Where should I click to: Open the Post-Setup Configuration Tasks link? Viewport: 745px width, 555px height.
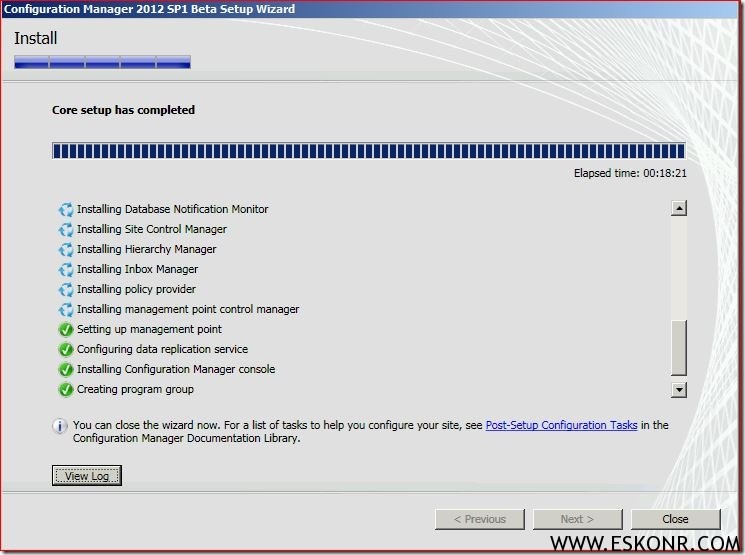[561, 425]
